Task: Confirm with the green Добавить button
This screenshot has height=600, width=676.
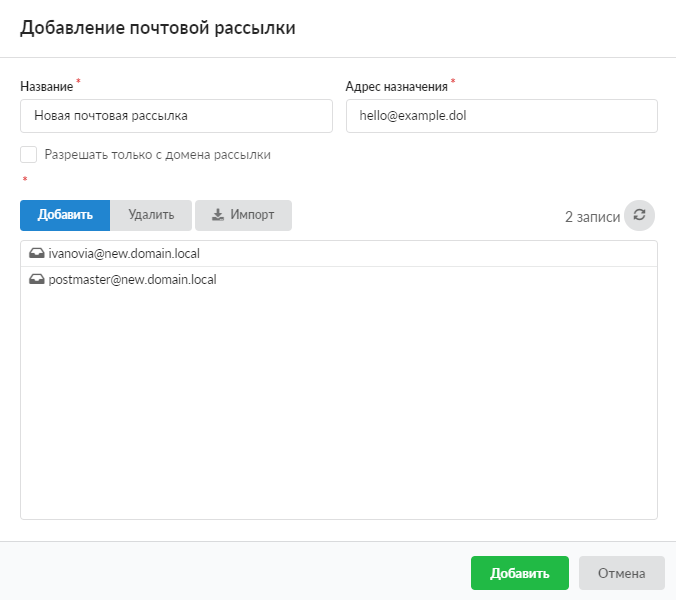Action: tap(520, 573)
